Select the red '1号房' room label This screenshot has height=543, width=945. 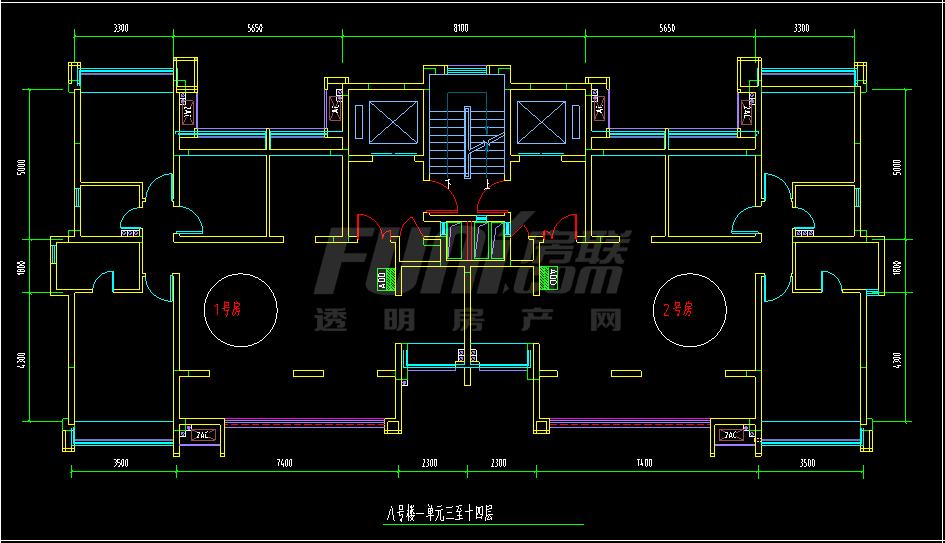(228, 309)
